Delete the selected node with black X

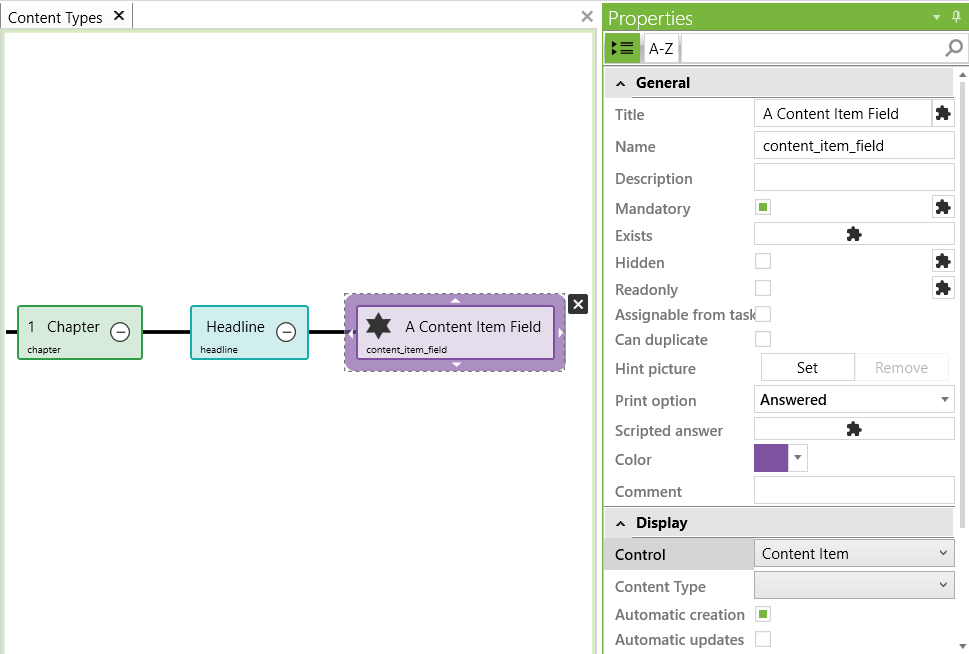578,304
